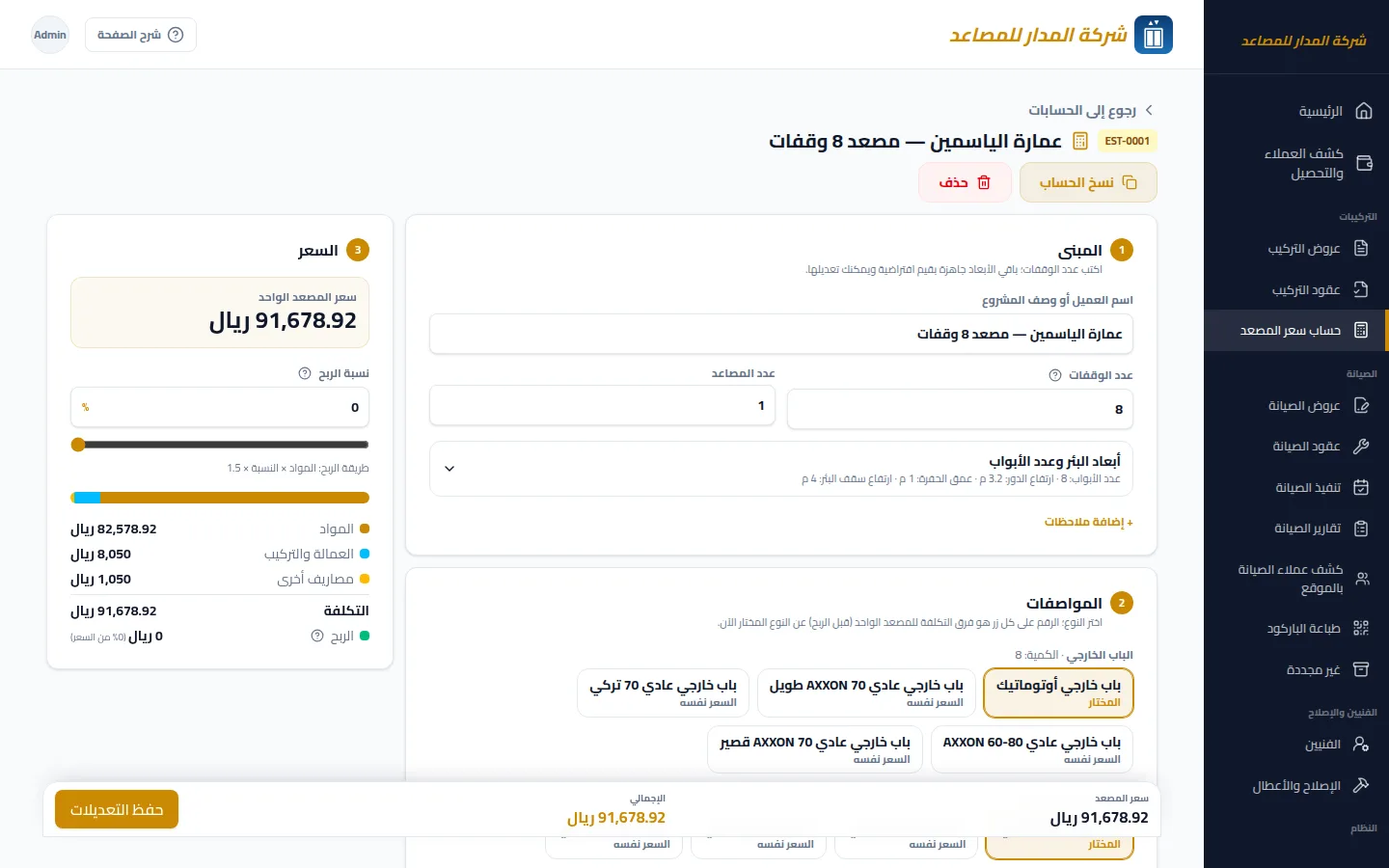Click the EST-0001 estimate badge

click(1128, 141)
